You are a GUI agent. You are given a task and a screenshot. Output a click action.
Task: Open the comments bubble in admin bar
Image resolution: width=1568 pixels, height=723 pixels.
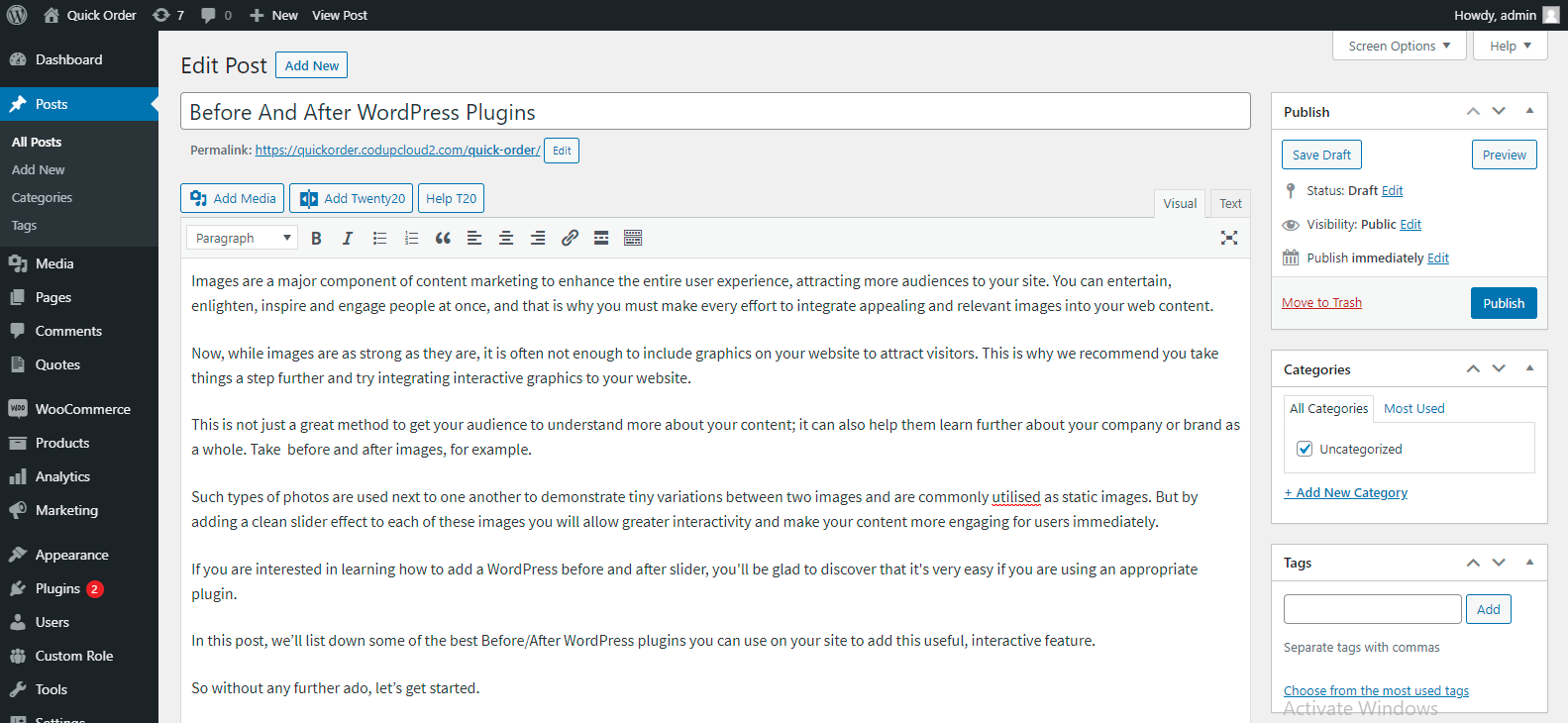(216, 15)
